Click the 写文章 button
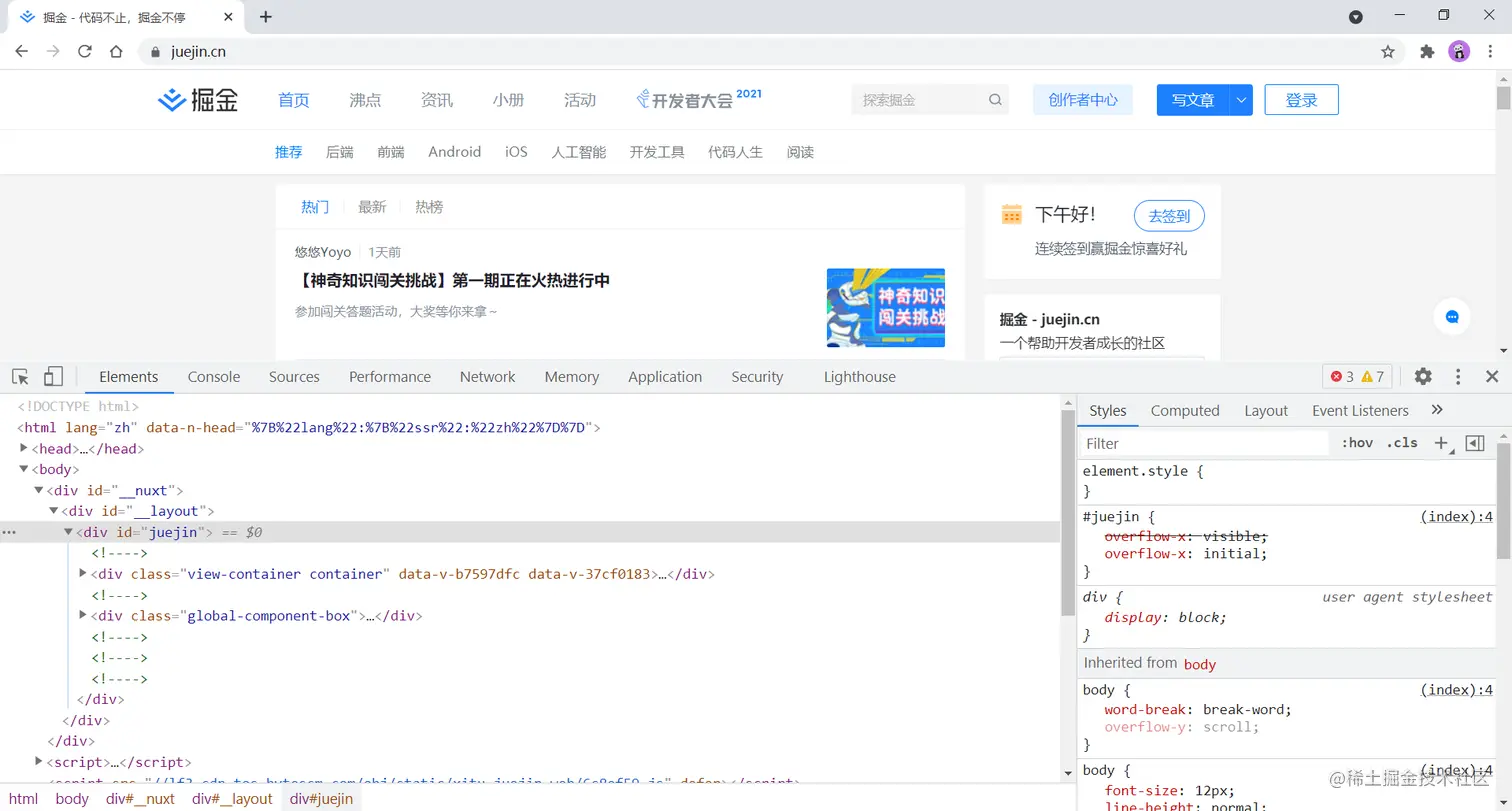 [x=1193, y=100]
